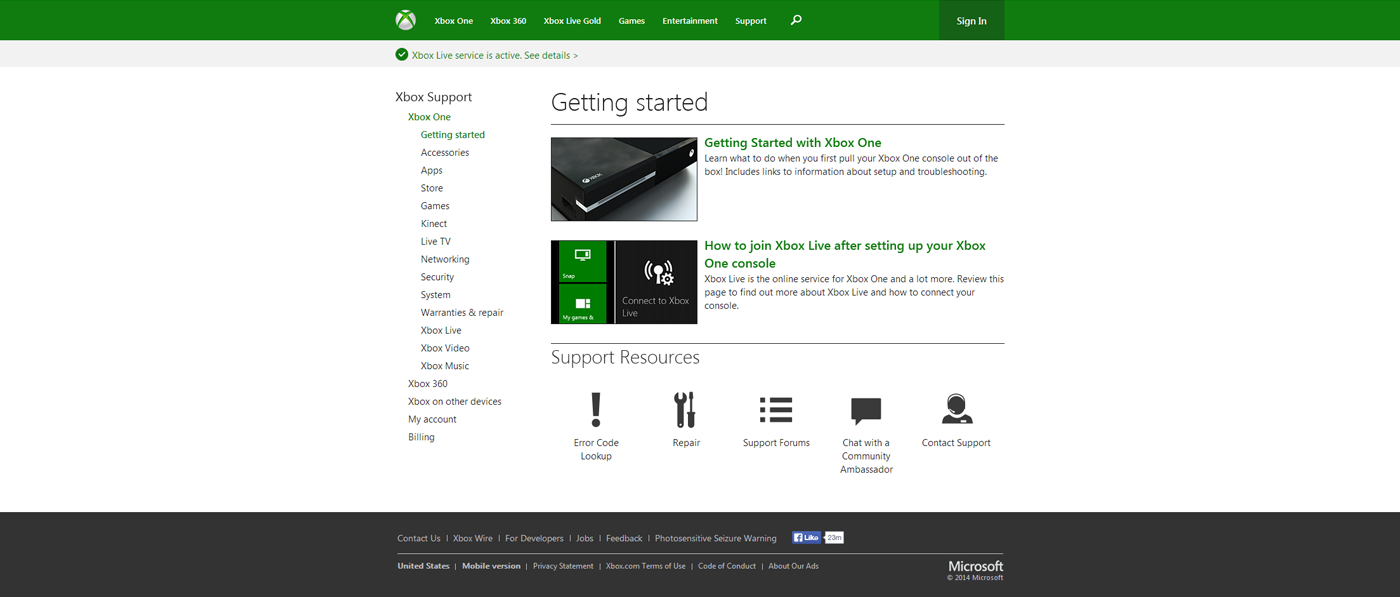Open the Code of Conduct link
1400x597 pixels.
click(727, 566)
